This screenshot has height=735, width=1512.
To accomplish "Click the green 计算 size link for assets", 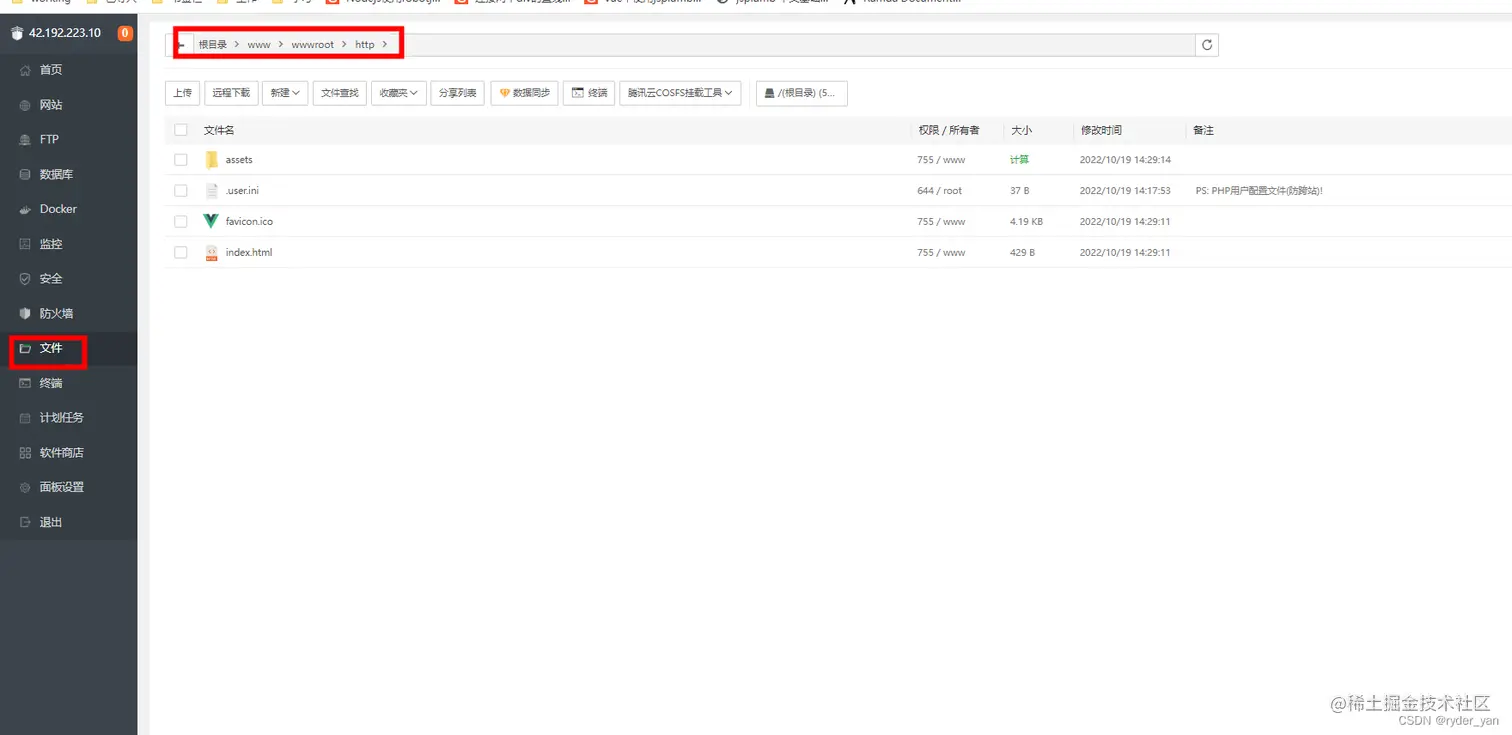I will tap(1019, 160).
